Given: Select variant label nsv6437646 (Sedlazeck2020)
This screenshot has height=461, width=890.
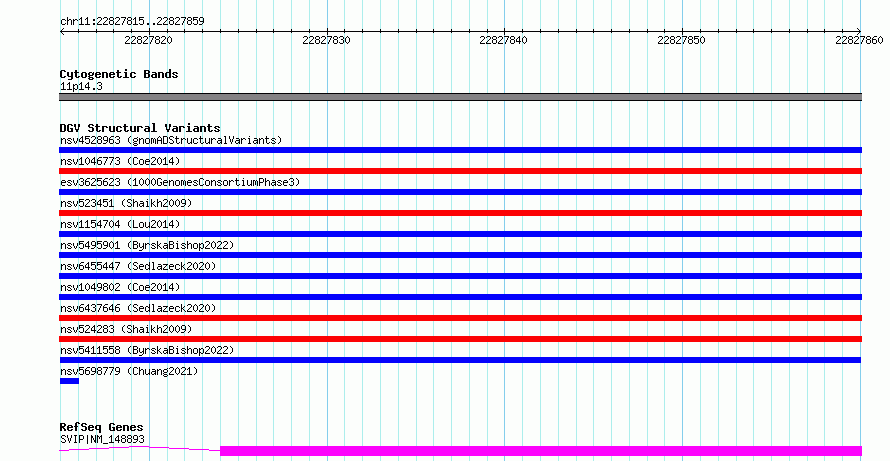Looking at the screenshot, I should (x=138, y=308).
